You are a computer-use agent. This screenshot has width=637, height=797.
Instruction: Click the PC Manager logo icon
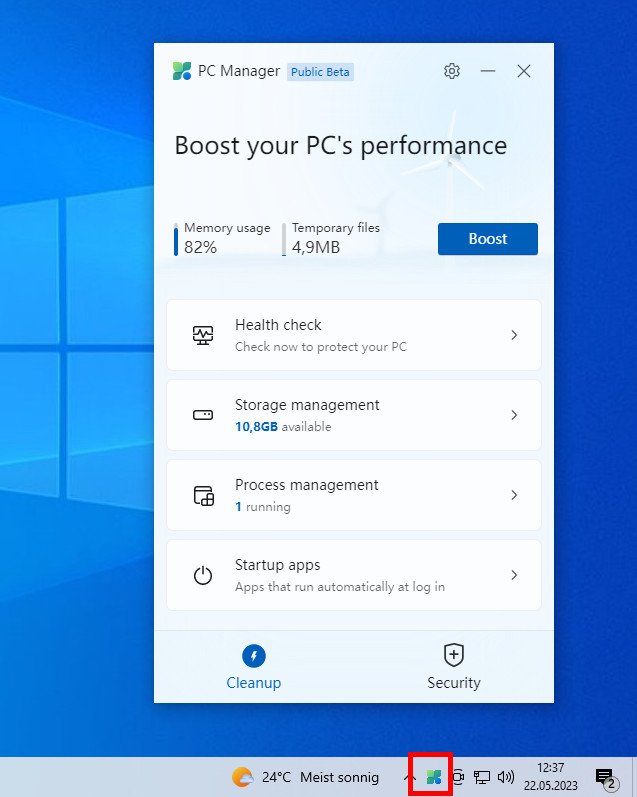(x=182, y=71)
